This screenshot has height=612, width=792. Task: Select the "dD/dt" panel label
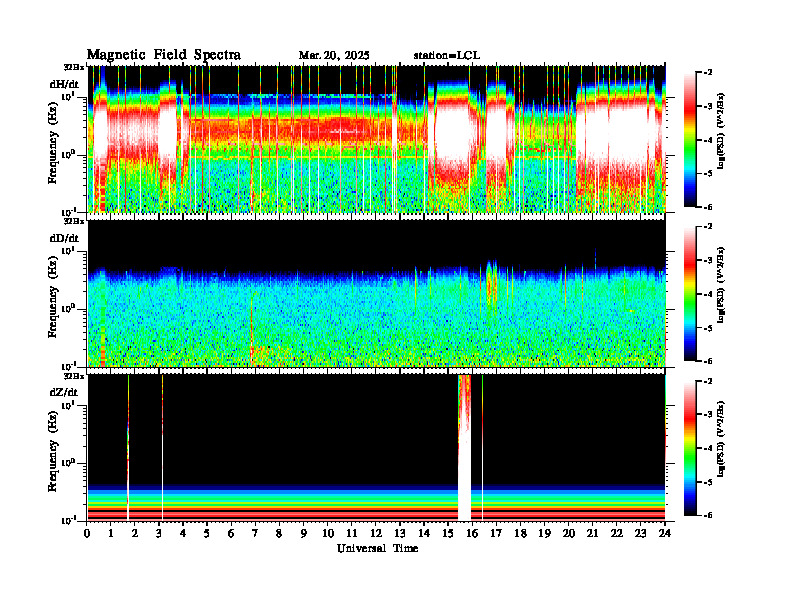point(64,238)
